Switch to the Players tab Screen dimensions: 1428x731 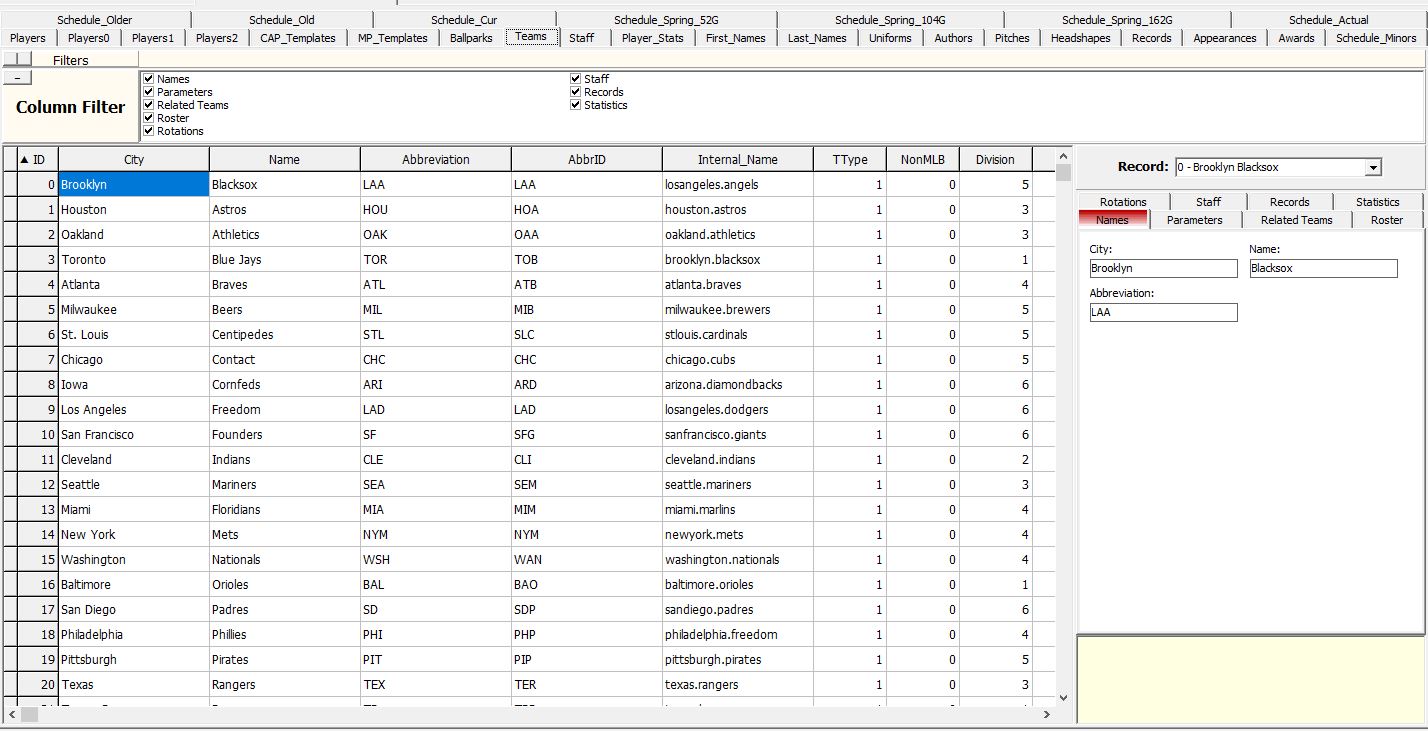click(28, 38)
